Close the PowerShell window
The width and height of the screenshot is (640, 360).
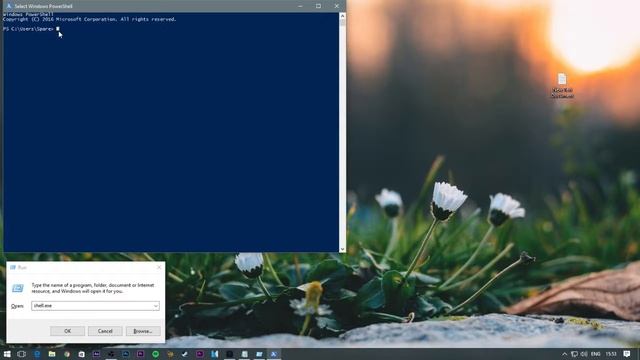pyautogui.click(x=337, y=6)
